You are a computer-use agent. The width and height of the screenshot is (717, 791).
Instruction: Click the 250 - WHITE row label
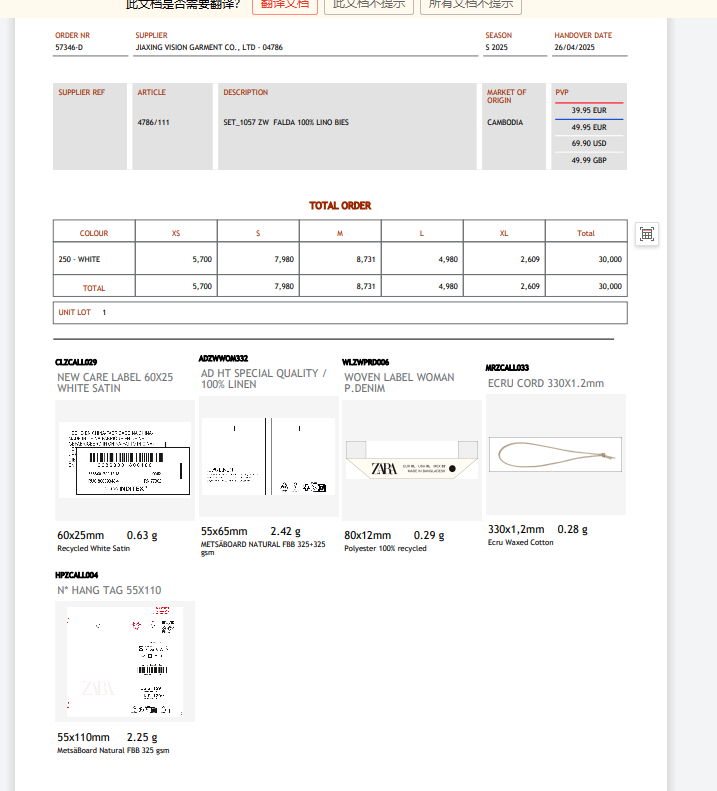[80, 259]
